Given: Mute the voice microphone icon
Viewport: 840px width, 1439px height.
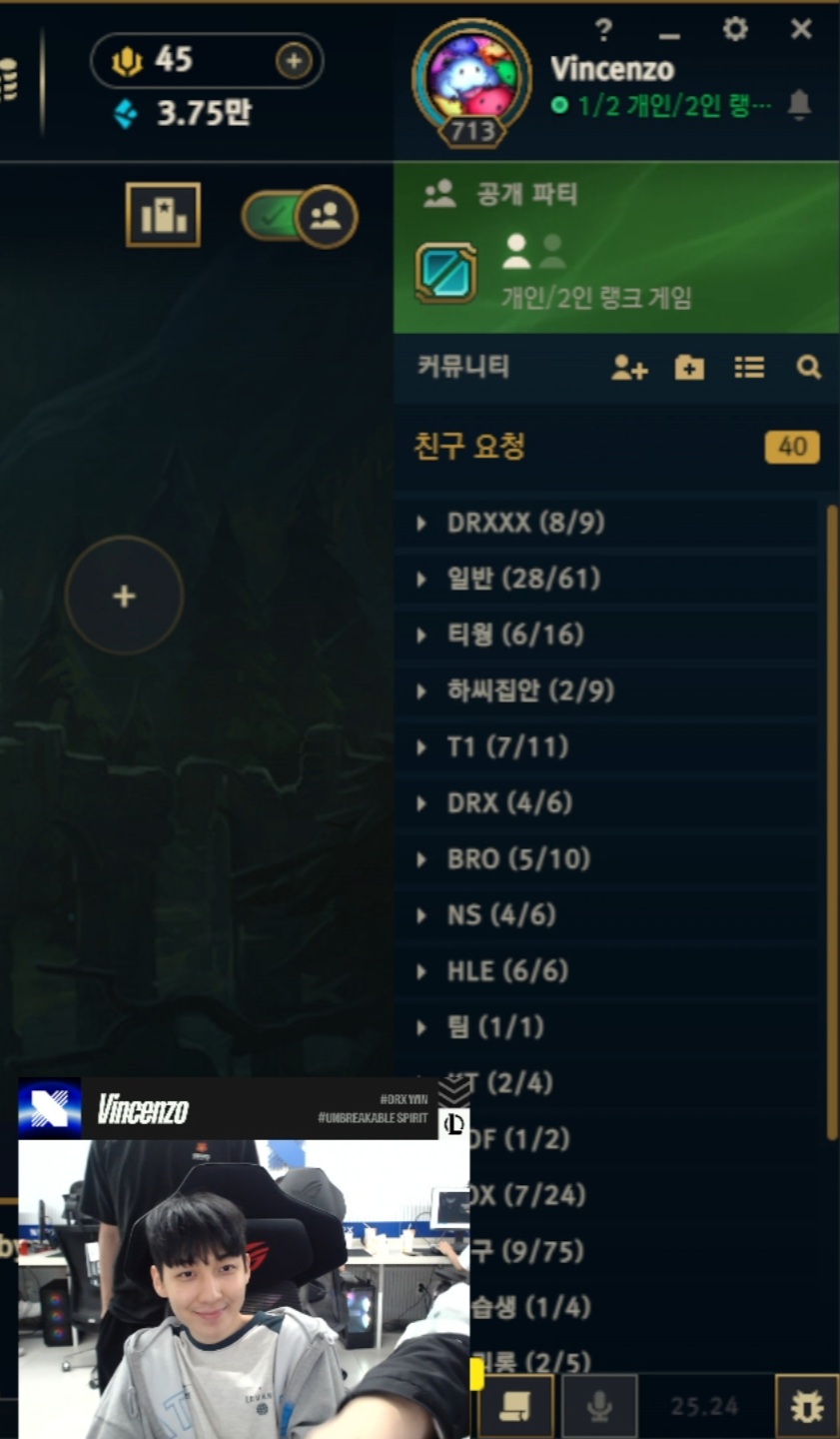Looking at the screenshot, I should tap(599, 1407).
